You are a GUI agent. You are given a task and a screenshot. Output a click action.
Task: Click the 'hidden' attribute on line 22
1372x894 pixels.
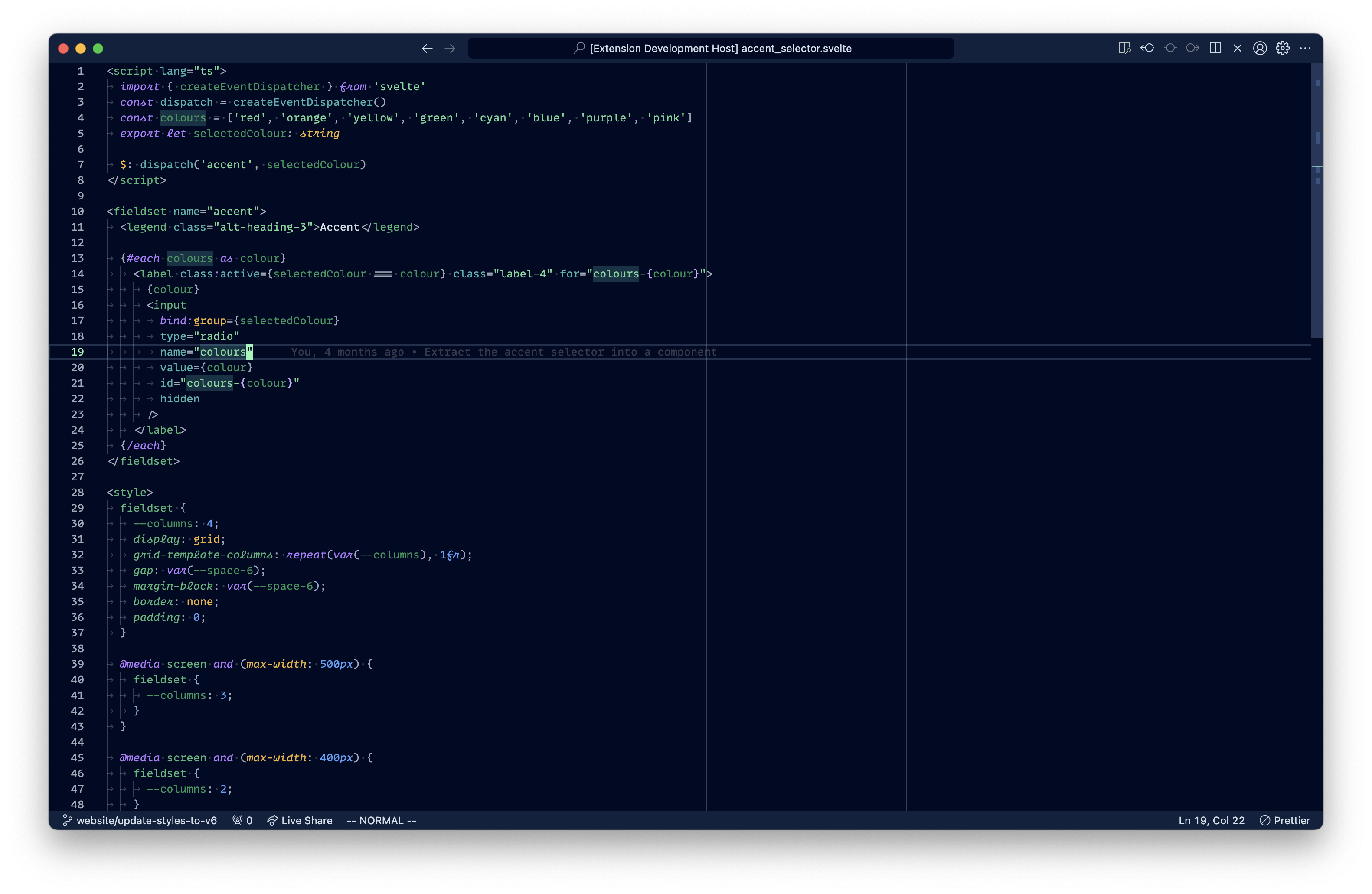(x=180, y=398)
